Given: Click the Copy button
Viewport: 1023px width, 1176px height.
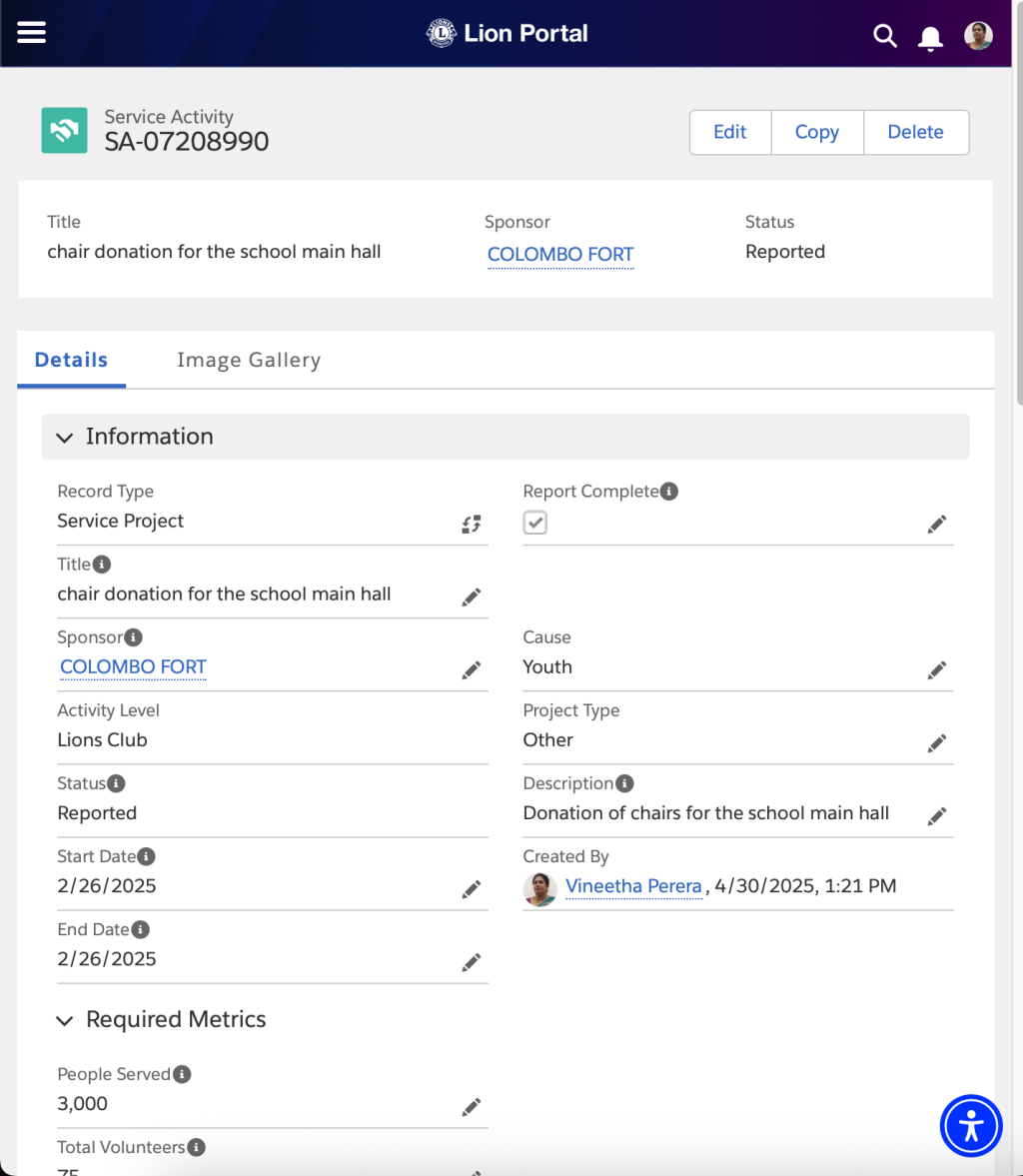Looking at the screenshot, I should 817,132.
